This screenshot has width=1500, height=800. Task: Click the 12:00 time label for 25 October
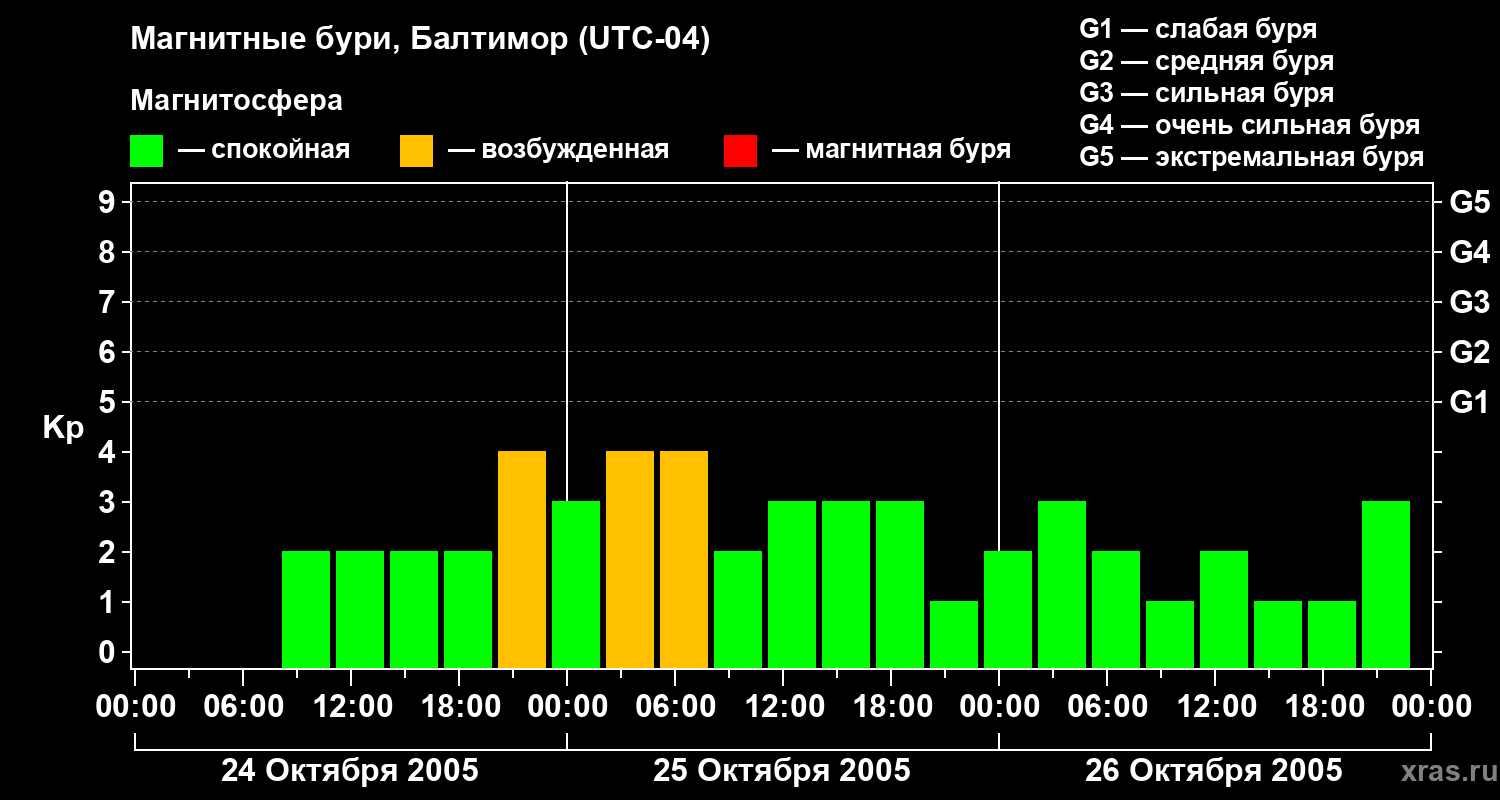783,707
